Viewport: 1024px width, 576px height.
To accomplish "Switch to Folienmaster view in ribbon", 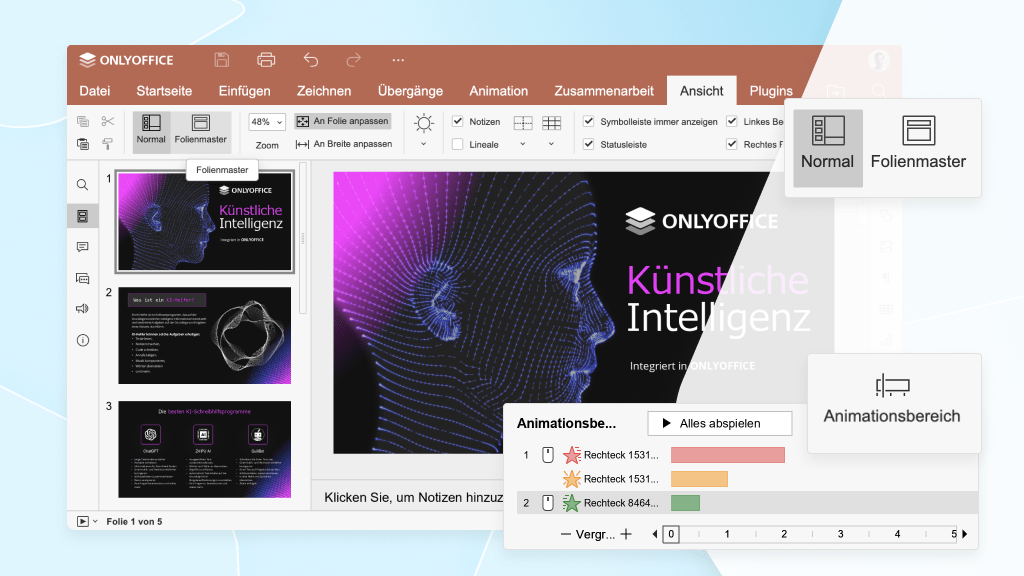I will click(200, 130).
